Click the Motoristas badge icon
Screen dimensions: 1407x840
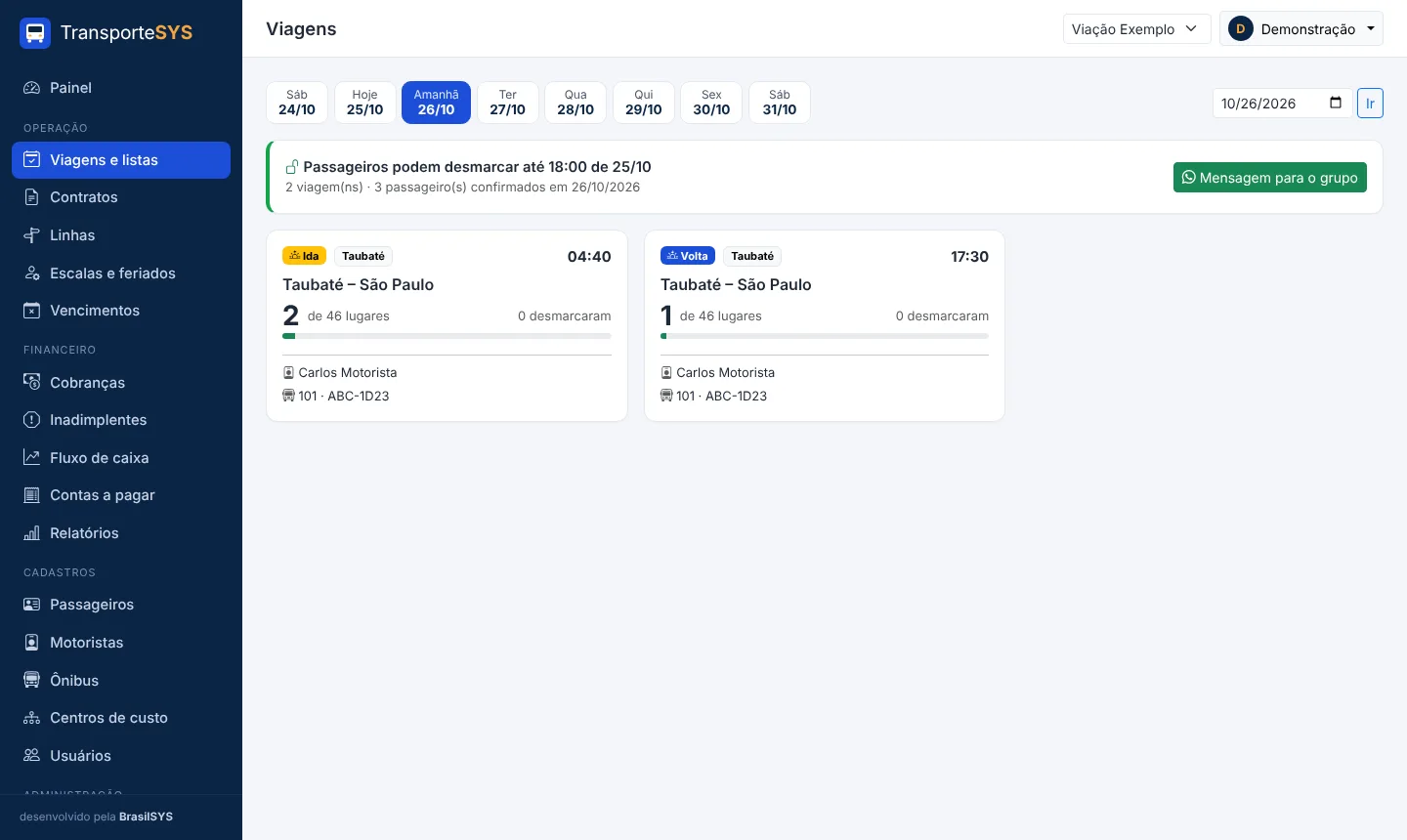click(32, 643)
